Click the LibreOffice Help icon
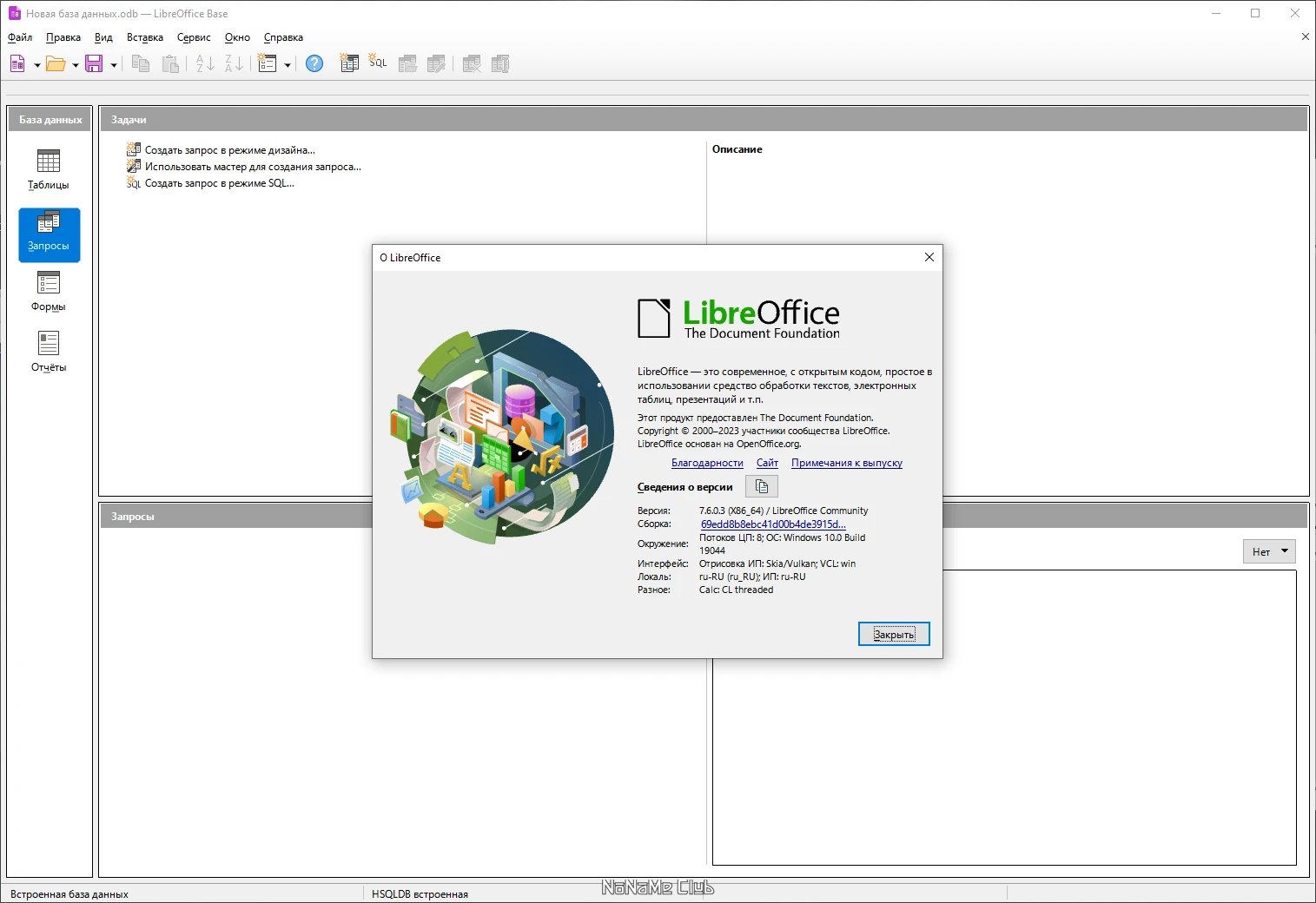Screen dimensions: 1316x903 314,63
